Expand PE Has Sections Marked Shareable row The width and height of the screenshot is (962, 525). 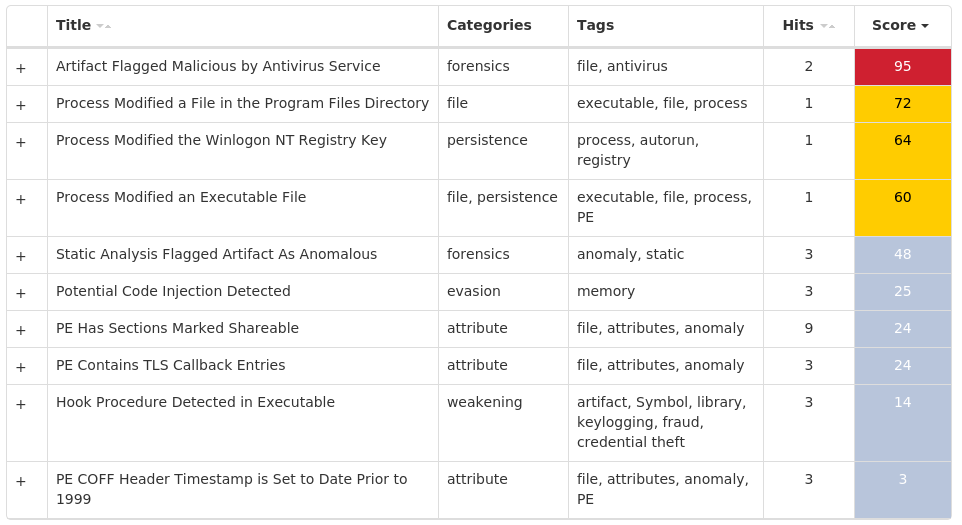(x=21, y=330)
